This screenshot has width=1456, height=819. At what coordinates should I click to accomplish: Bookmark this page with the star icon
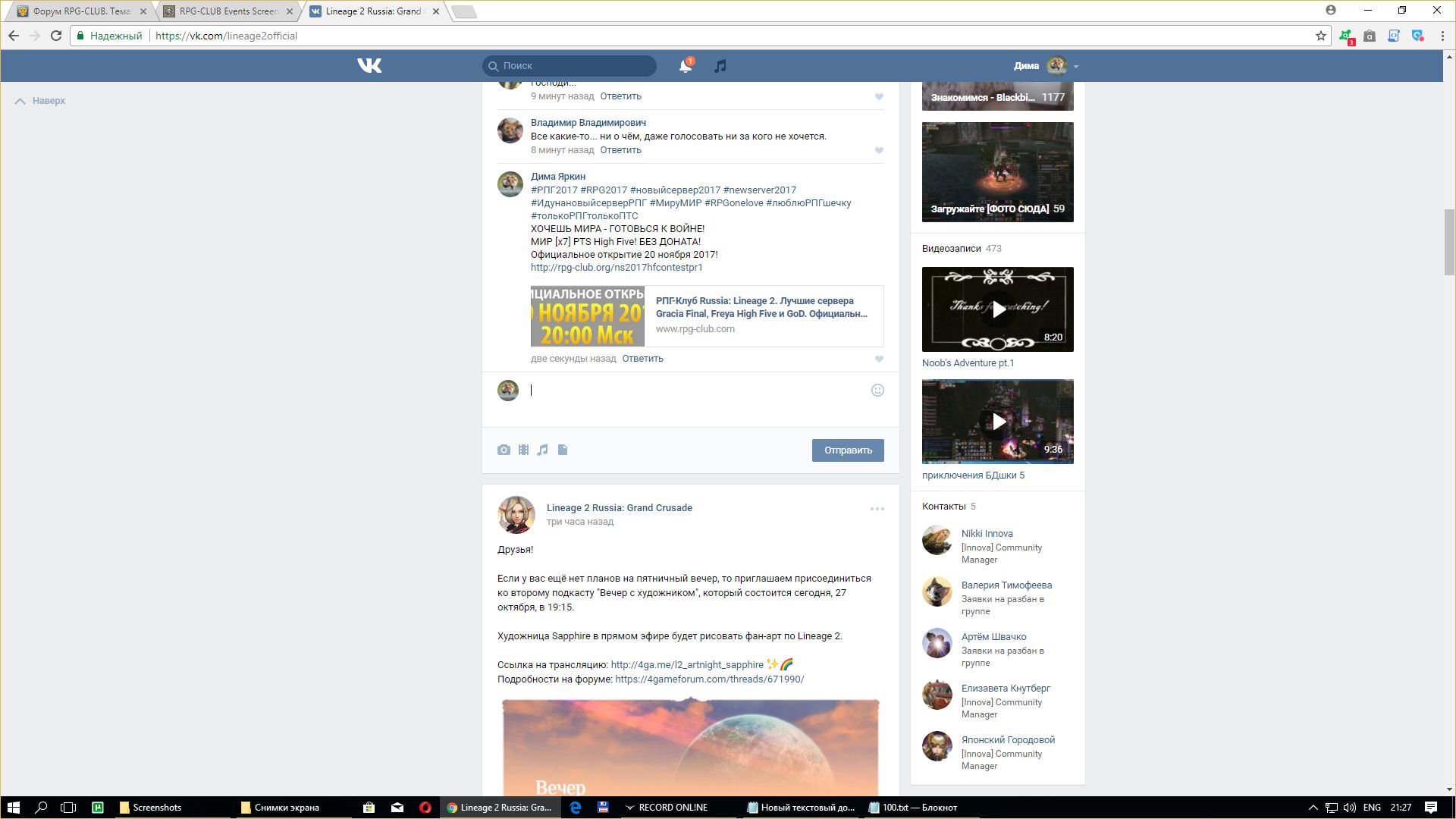[x=1321, y=36]
